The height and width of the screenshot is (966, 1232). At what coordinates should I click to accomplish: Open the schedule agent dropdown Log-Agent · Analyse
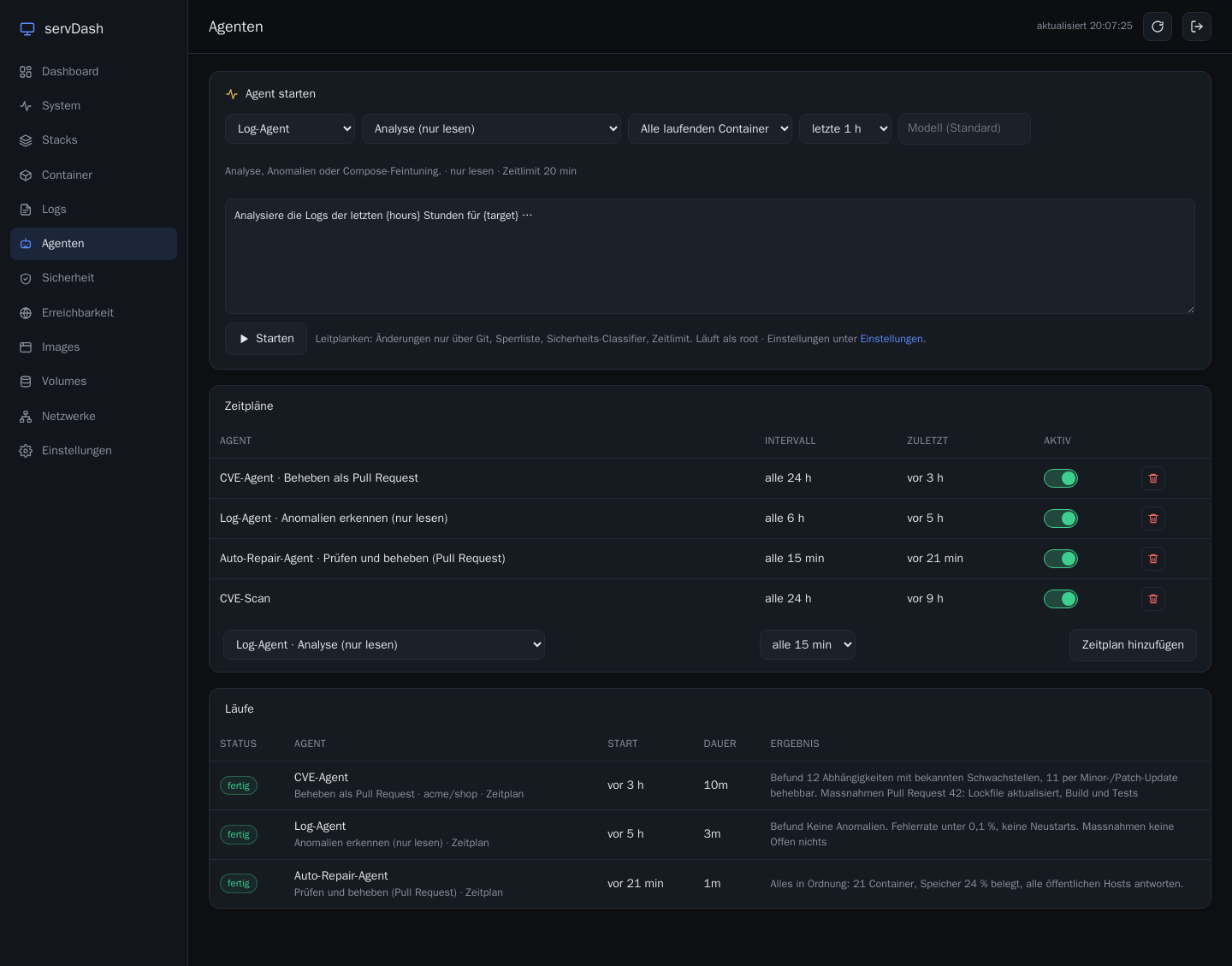click(384, 645)
